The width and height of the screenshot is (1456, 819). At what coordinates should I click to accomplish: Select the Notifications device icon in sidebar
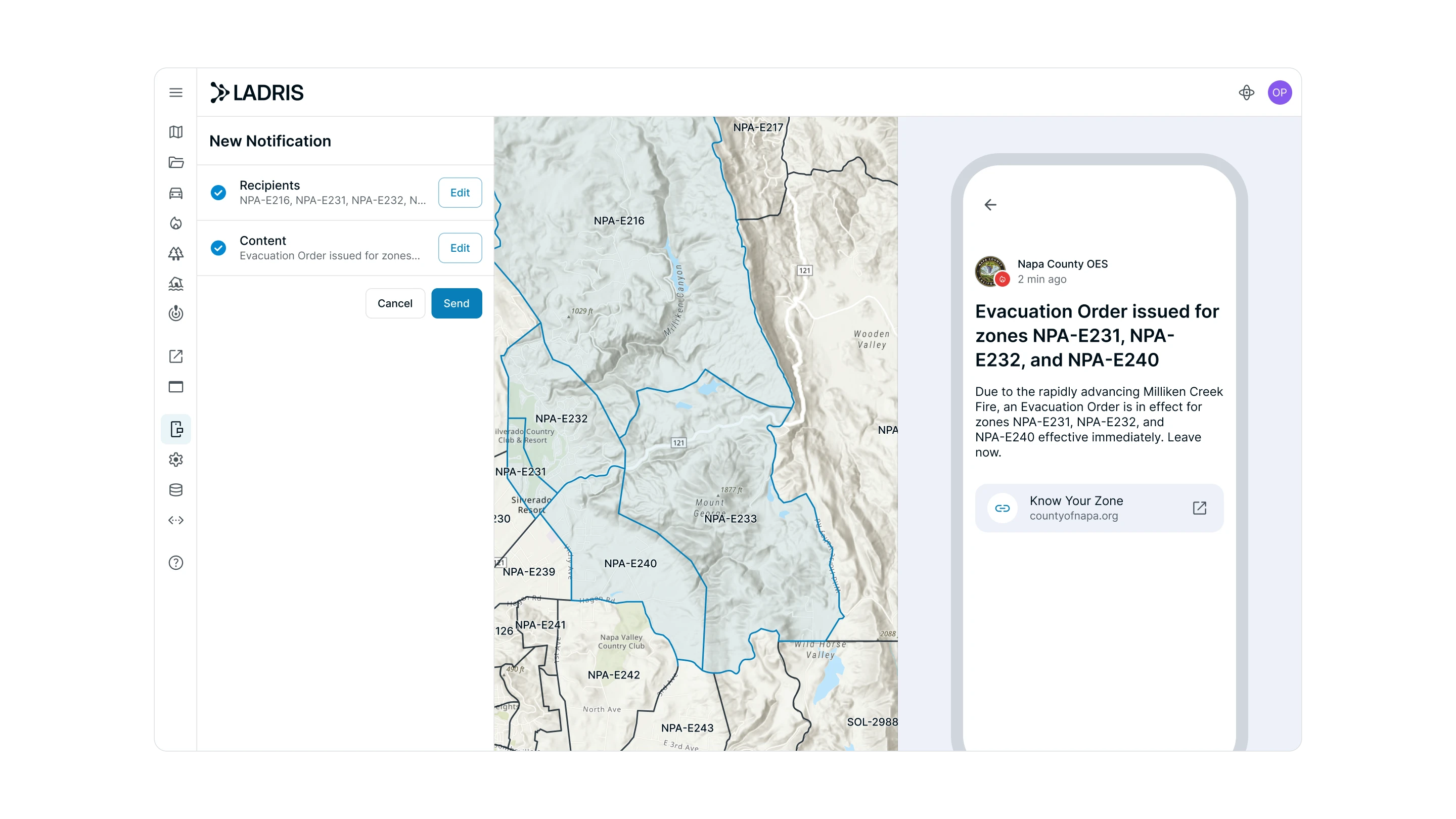(176, 429)
